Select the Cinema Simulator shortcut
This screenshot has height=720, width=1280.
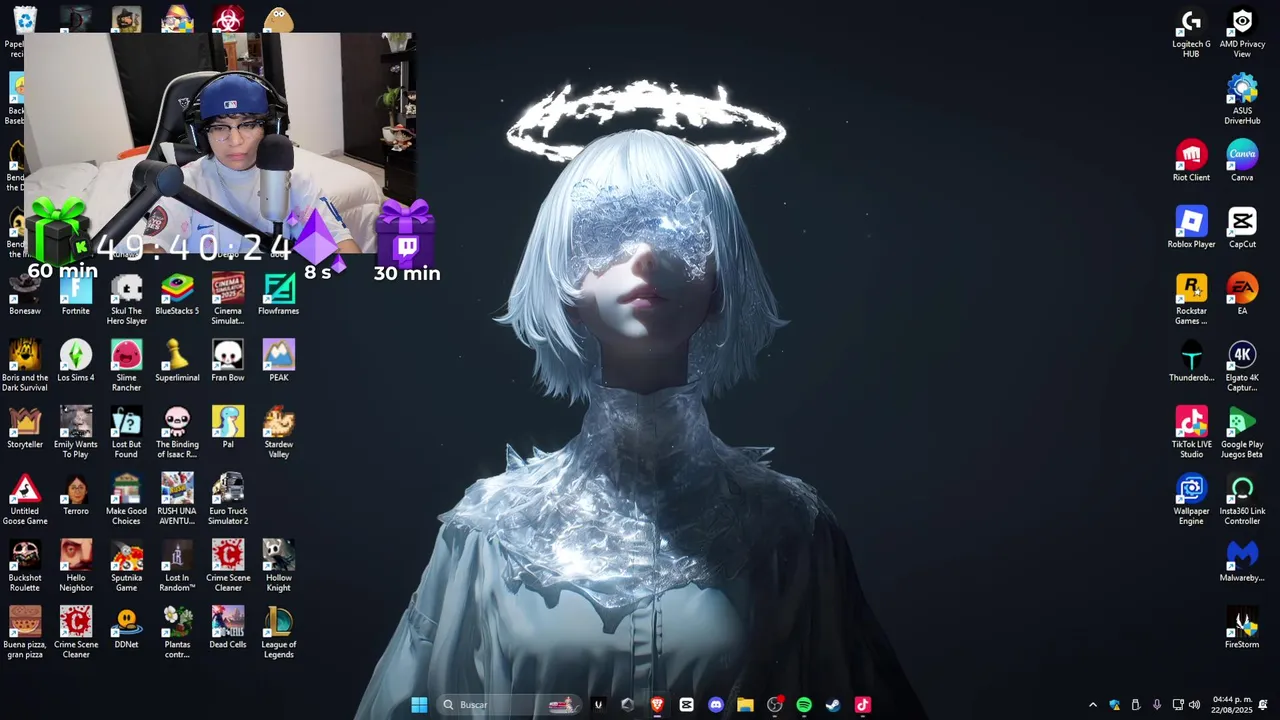click(x=228, y=300)
